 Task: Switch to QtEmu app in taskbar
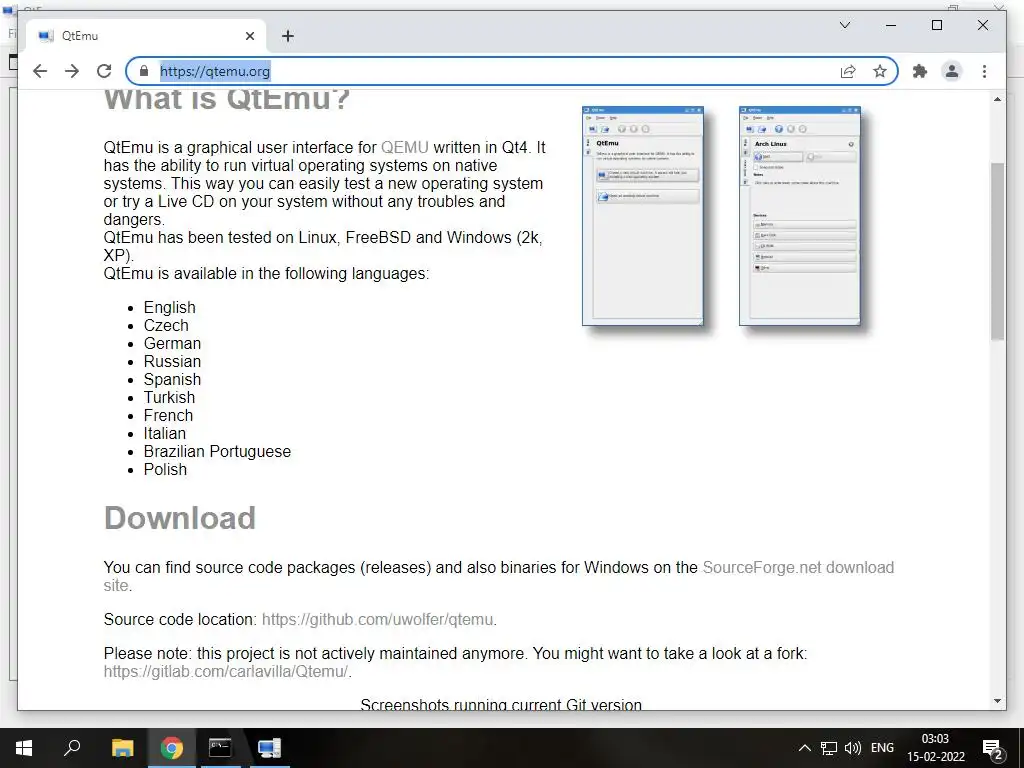(269, 748)
